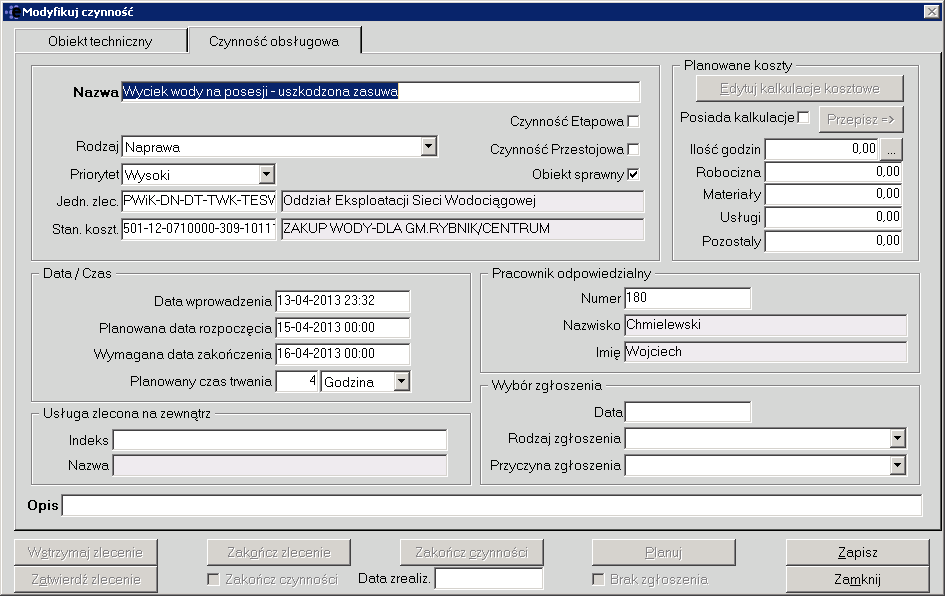Toggle the Posiada kalkulacje checkbox
The width and height of the screenshot is (945, 596).
click(803, 118)
